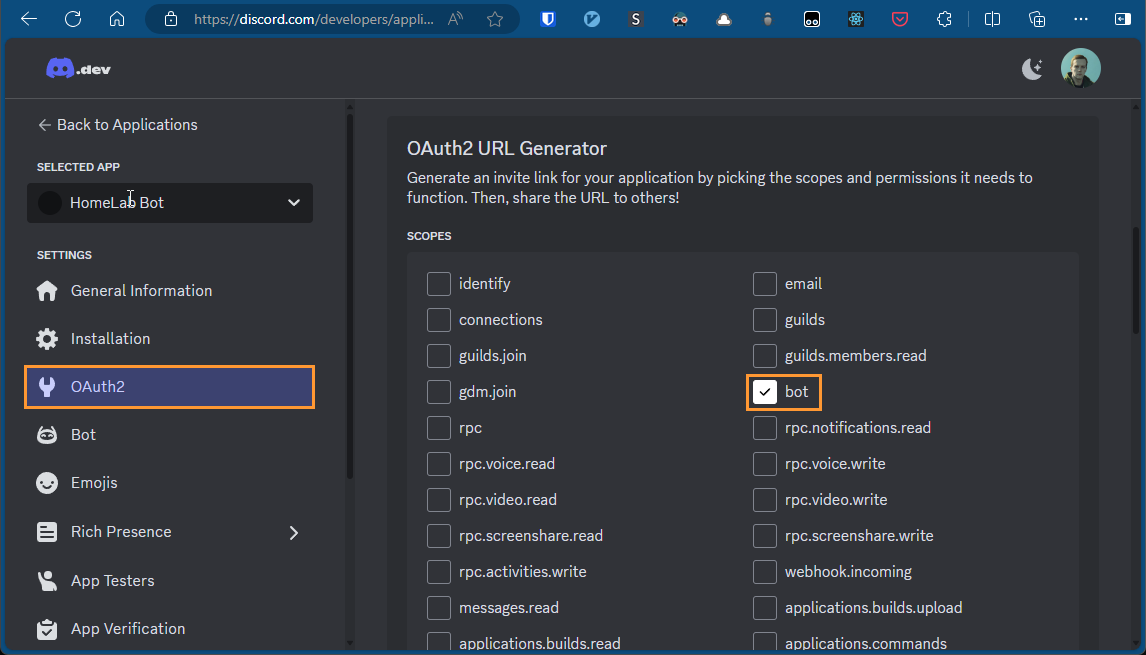This screenshot has height=655, width=1146.
Task: Click the Discord .dev logo
Action: [76, 69]
